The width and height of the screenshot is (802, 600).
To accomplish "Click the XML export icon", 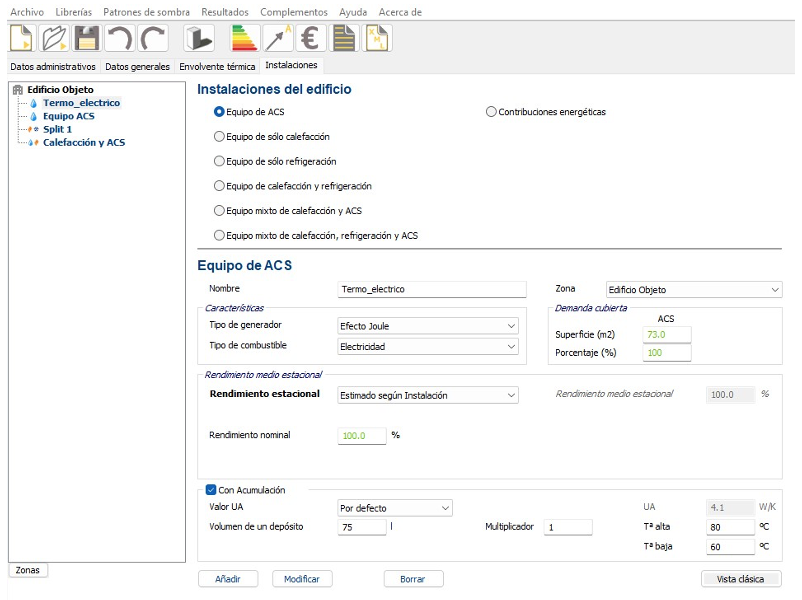I will 378,38.
